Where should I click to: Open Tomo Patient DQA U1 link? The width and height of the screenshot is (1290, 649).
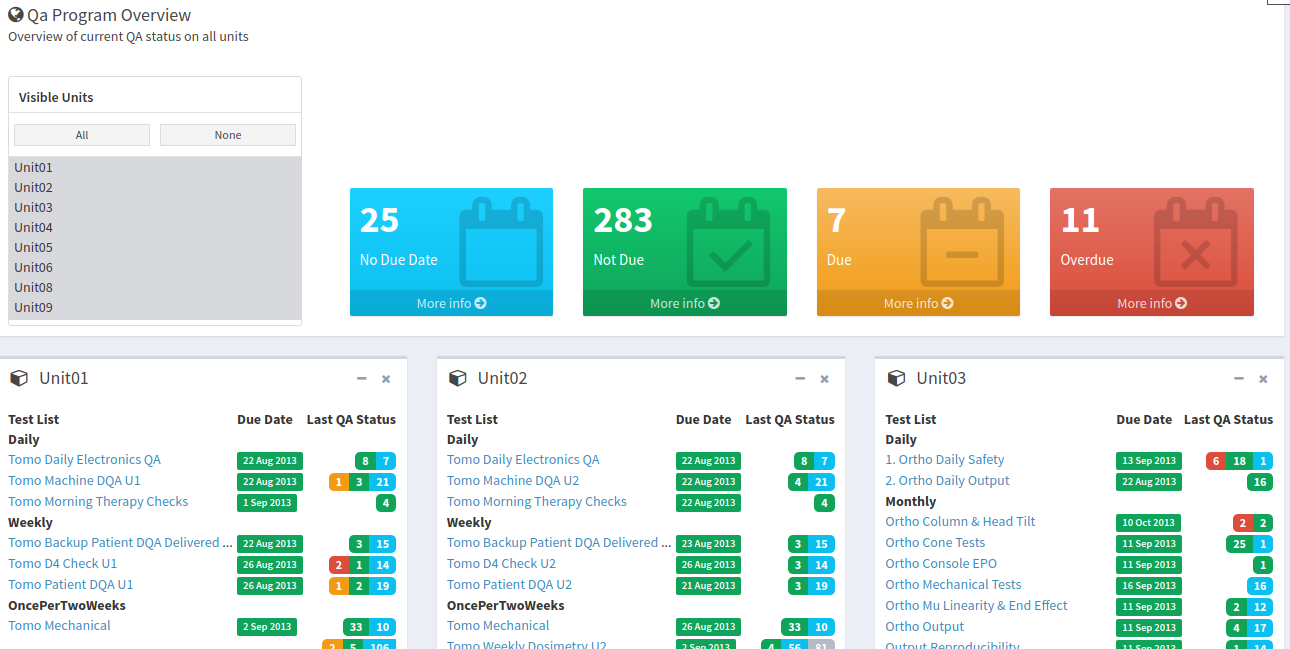[x=70, y=585]
